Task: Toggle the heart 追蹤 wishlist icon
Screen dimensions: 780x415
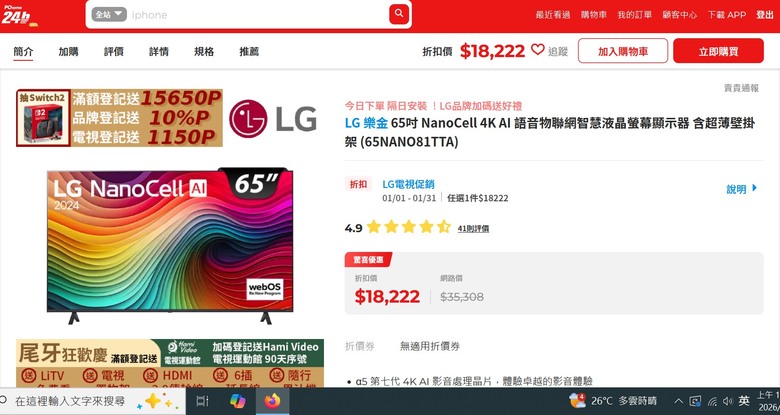Action: [538, 50]
